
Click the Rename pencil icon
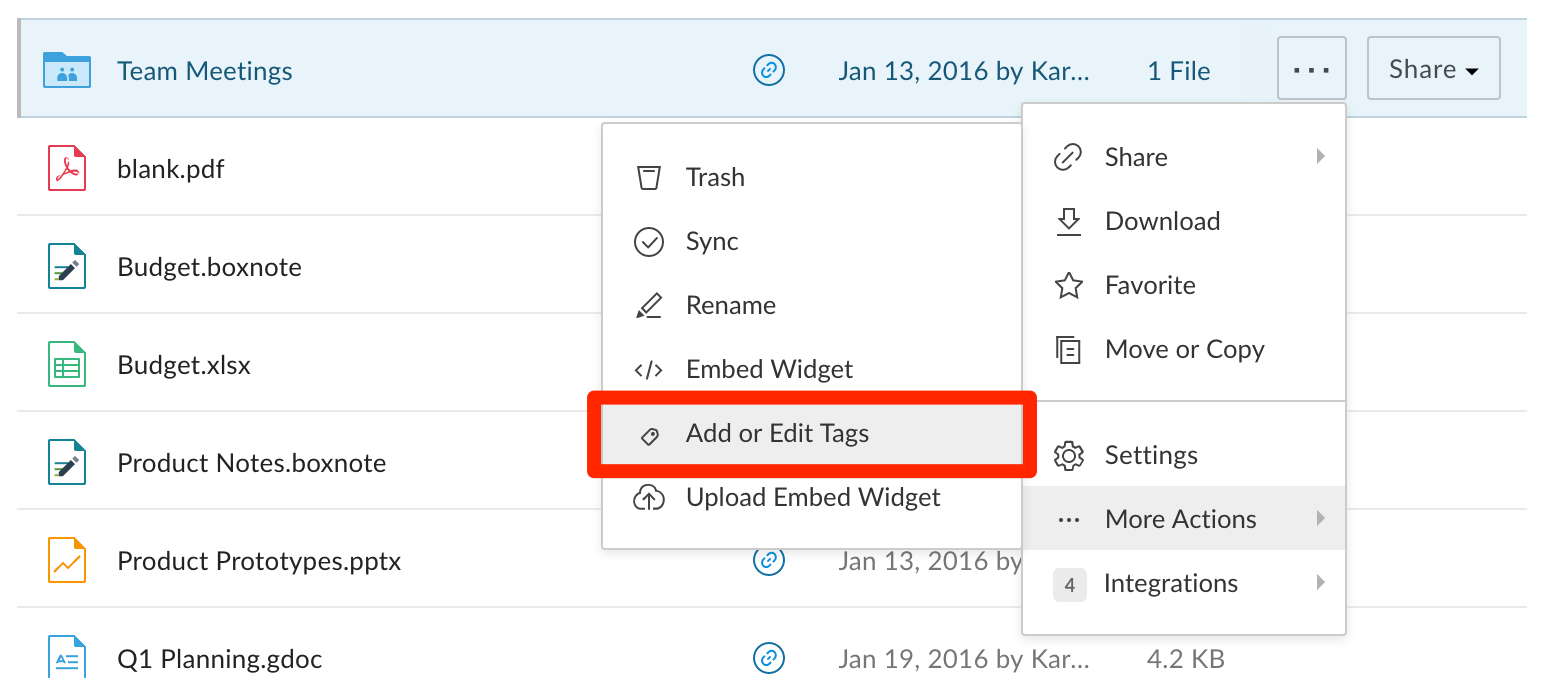(649, 306)
